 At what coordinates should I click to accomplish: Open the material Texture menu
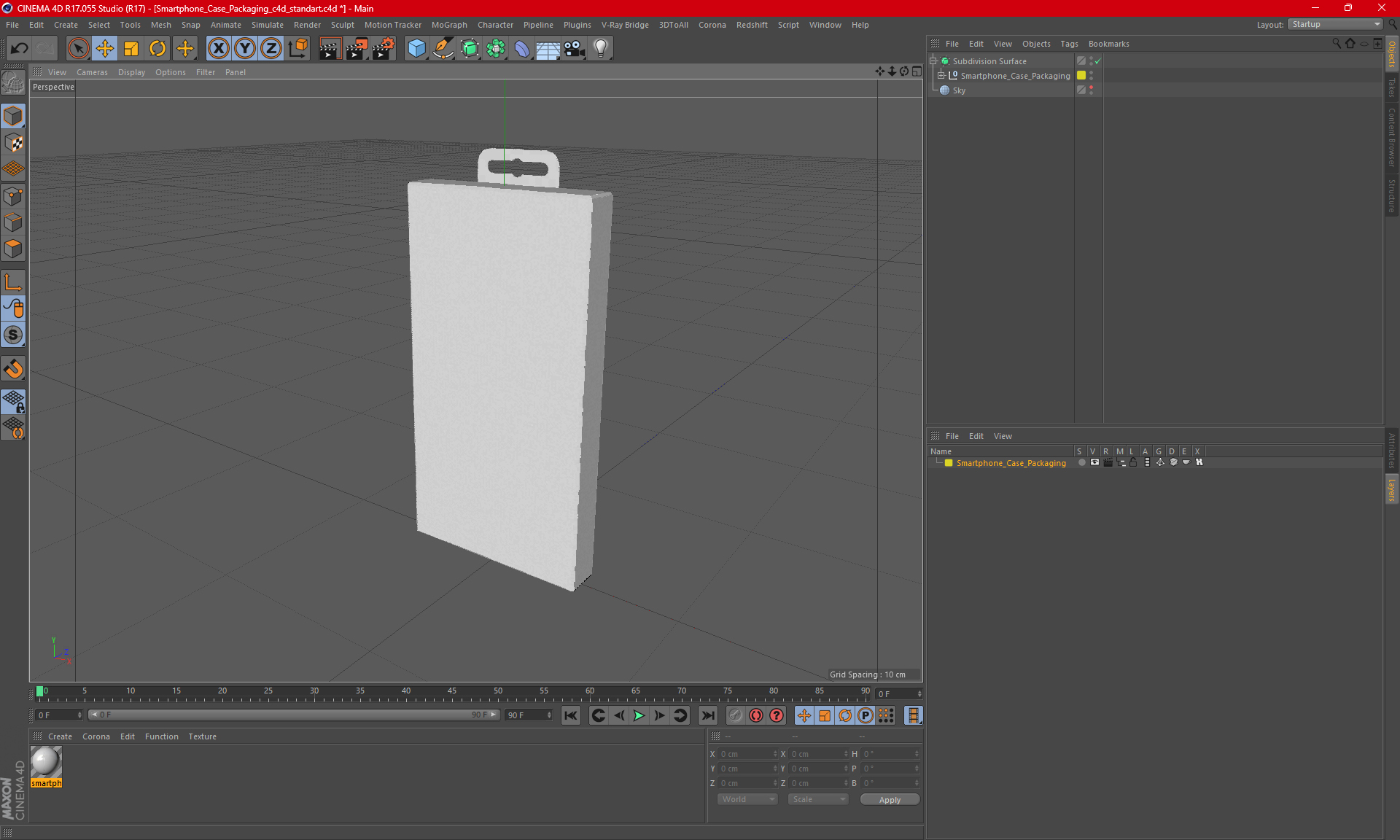point(202,736)
